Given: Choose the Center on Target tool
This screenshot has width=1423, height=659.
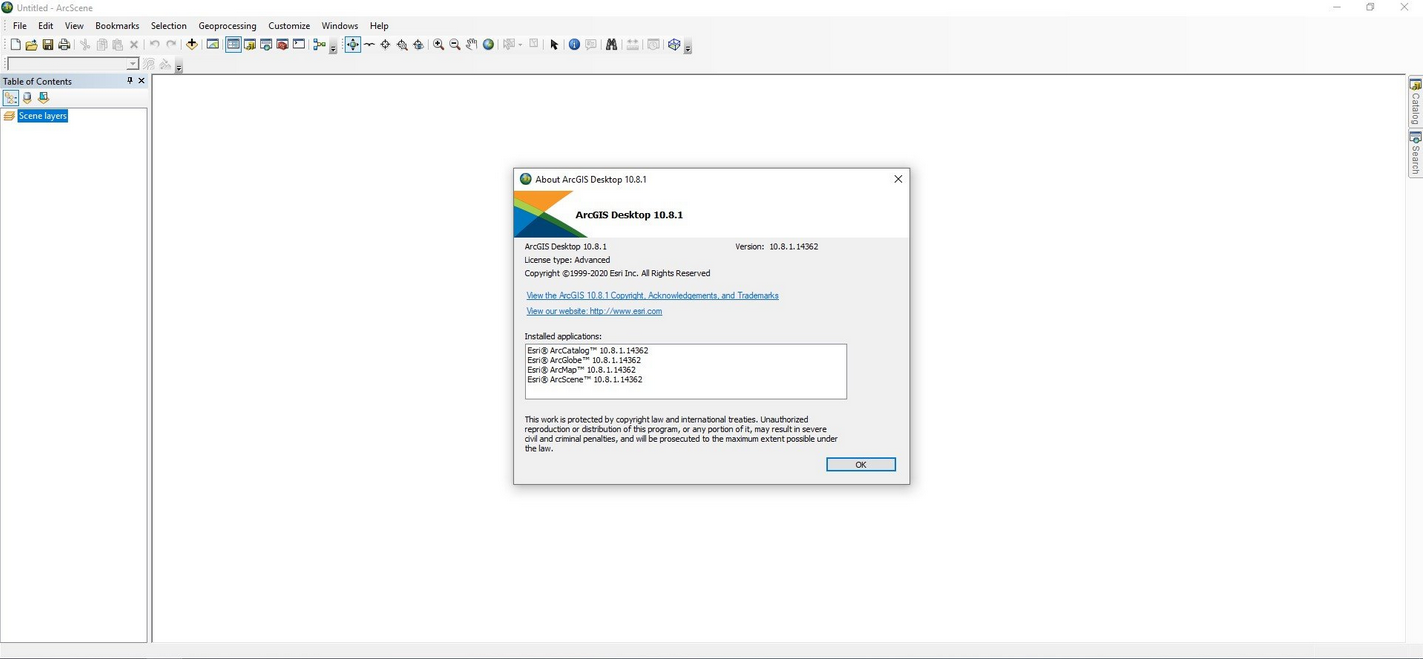Looking at the screenshot, I should (x=385, y=45).
